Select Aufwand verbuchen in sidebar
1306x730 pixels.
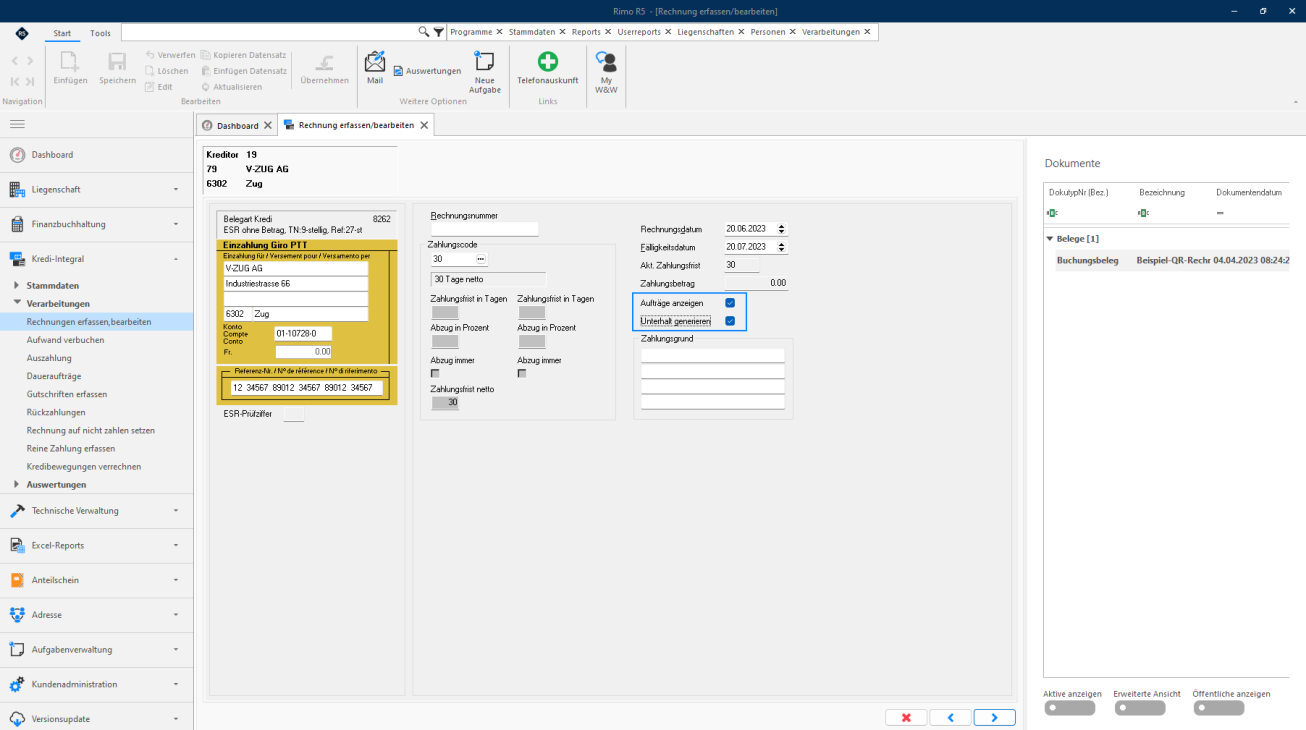65,340
